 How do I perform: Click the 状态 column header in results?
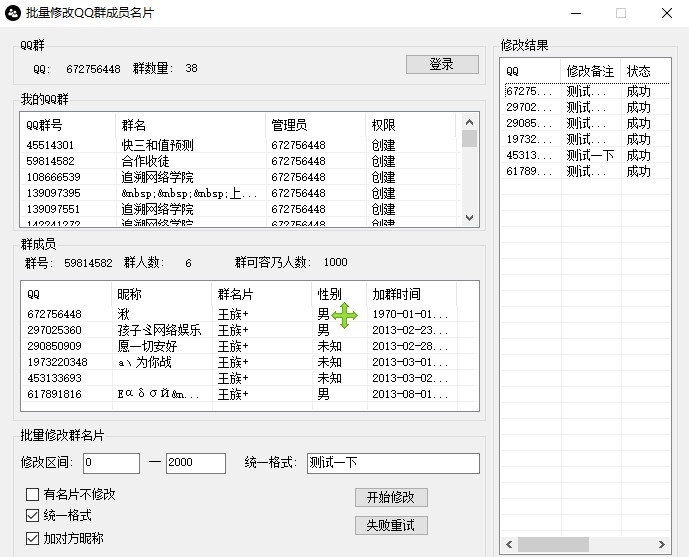[644, 71]
